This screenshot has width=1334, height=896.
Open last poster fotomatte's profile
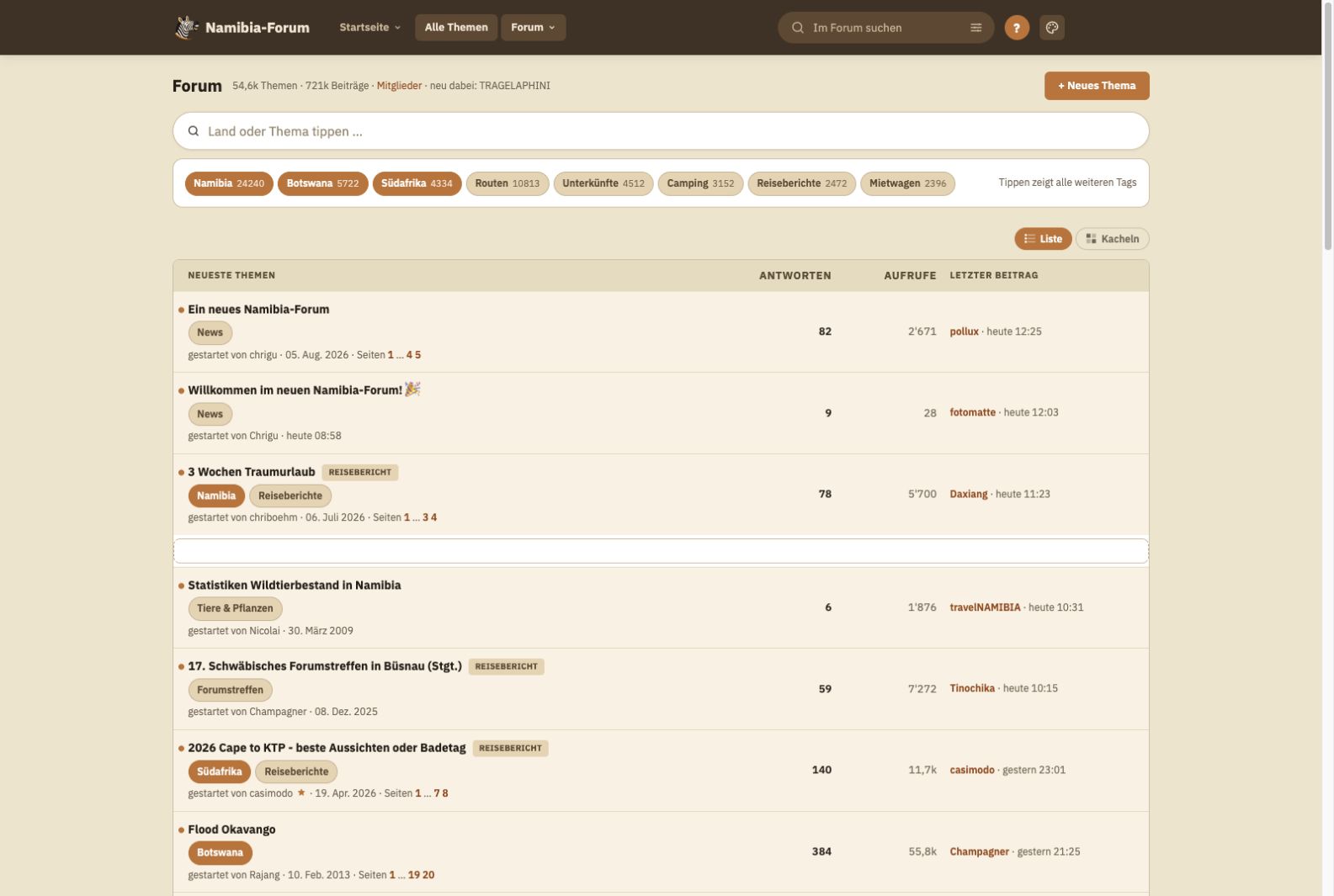(x=973, y=412)
